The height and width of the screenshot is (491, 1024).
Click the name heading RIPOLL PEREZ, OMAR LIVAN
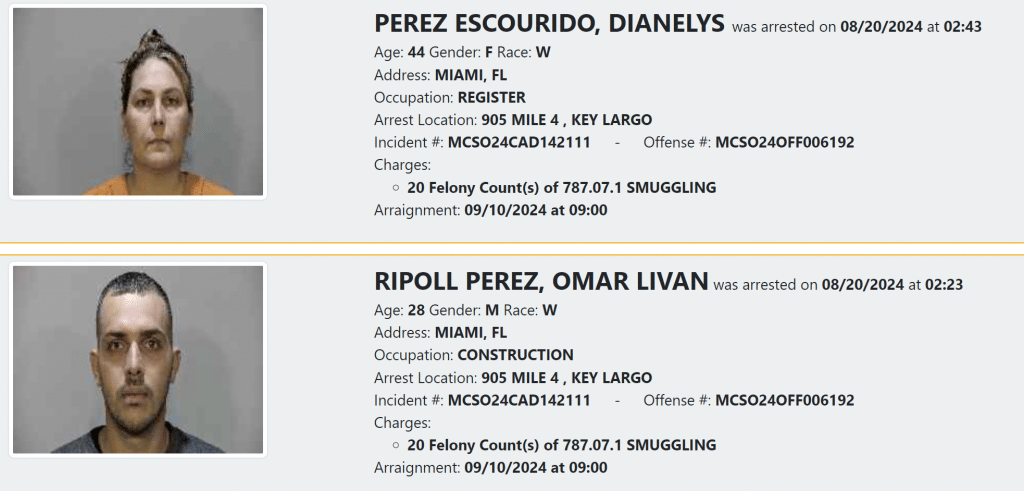(x=541, y=282)
